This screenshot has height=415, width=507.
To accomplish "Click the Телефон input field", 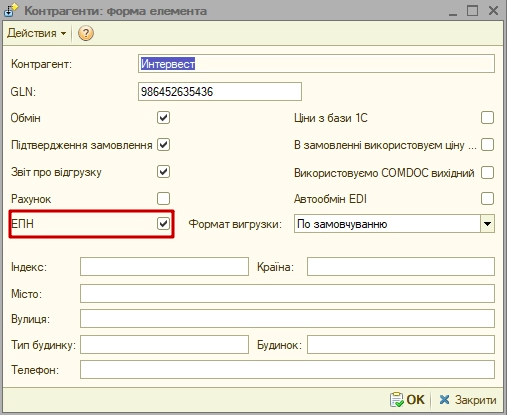I will [x=287, y=370].
